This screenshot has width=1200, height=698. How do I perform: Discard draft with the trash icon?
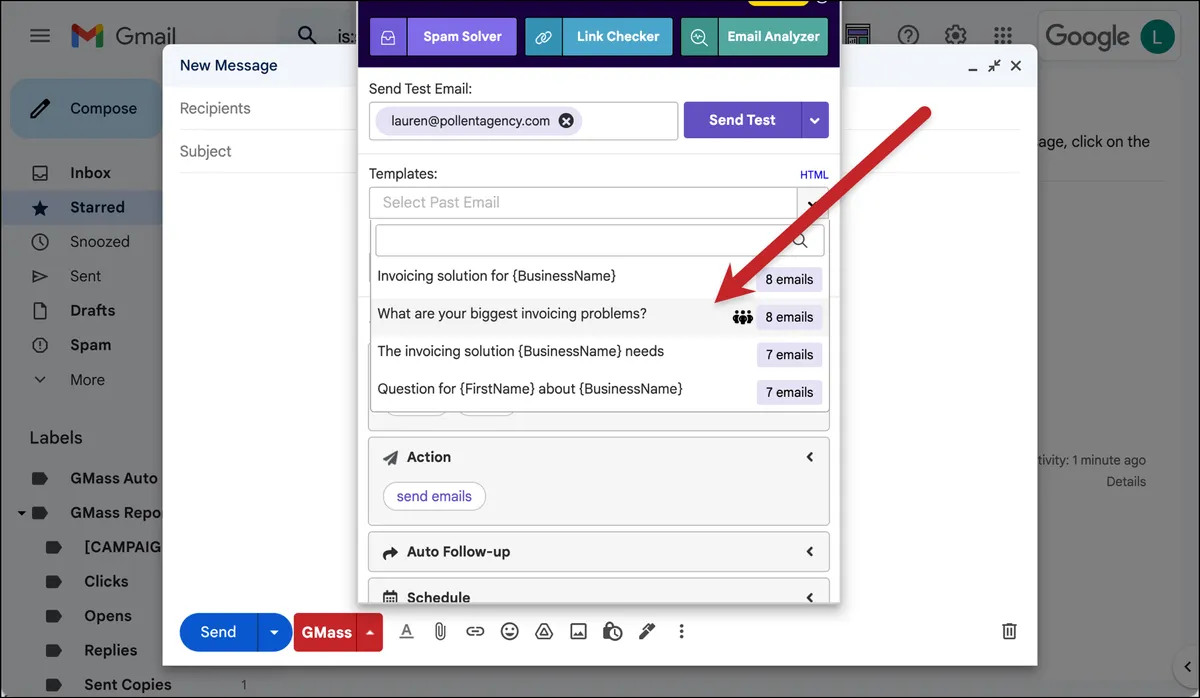point(1010,631)
